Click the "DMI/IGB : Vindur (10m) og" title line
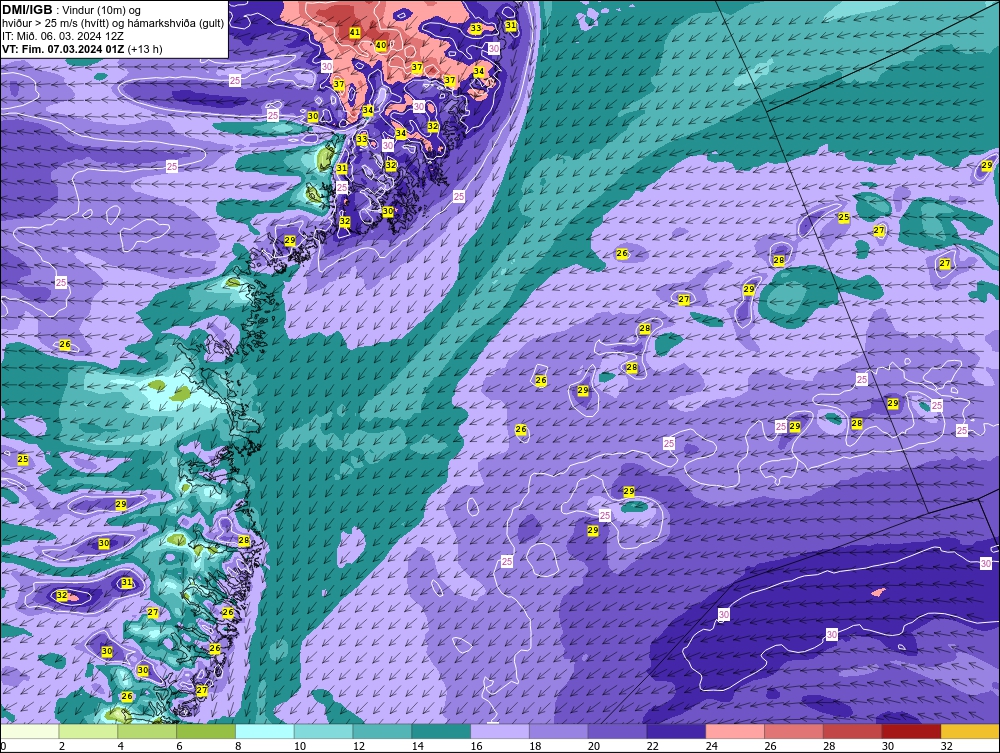The width and height of the screenshot is (1000, 753). click(71, 10)
